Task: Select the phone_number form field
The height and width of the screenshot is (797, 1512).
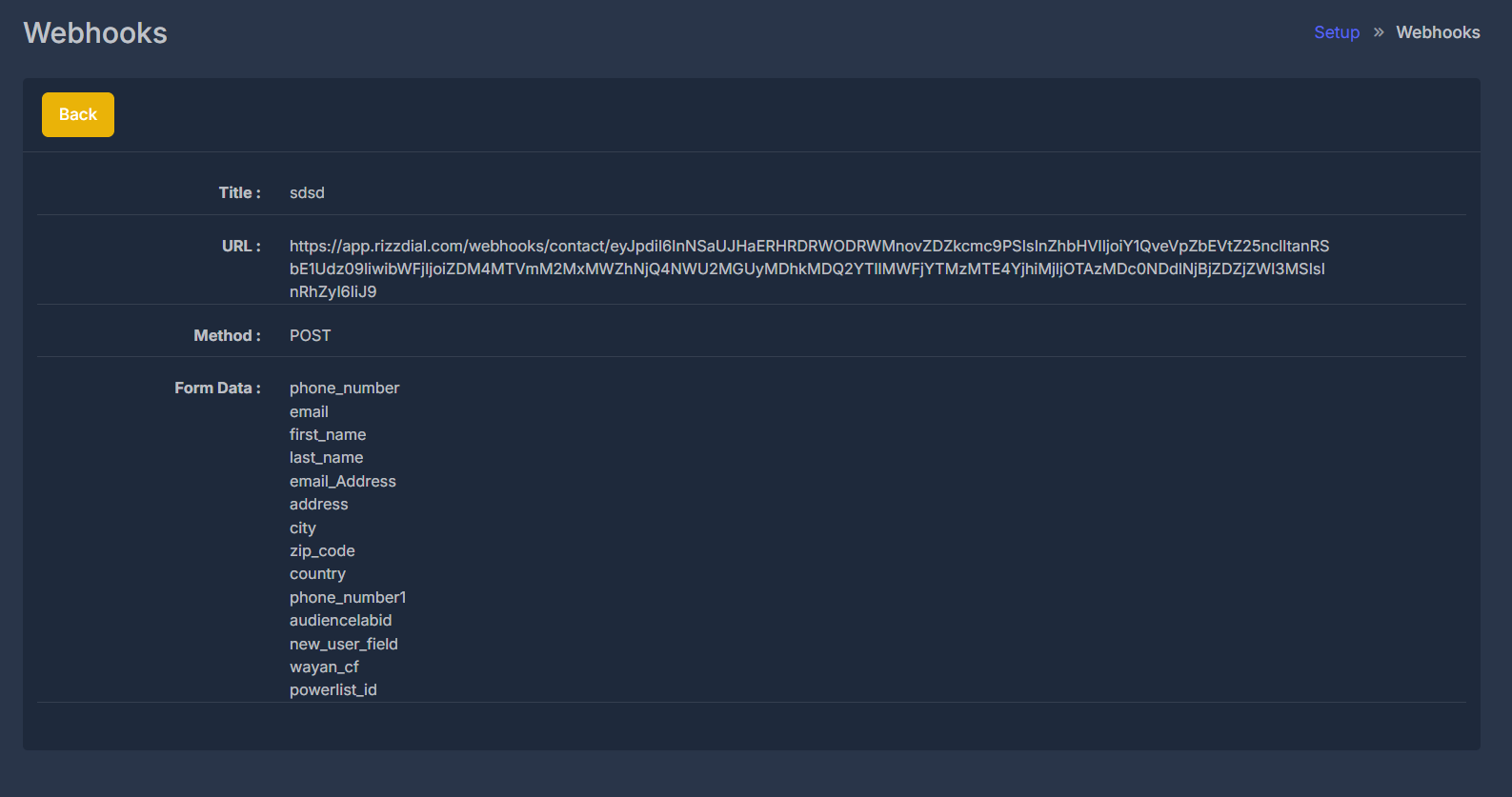Action: coord(345,388)
